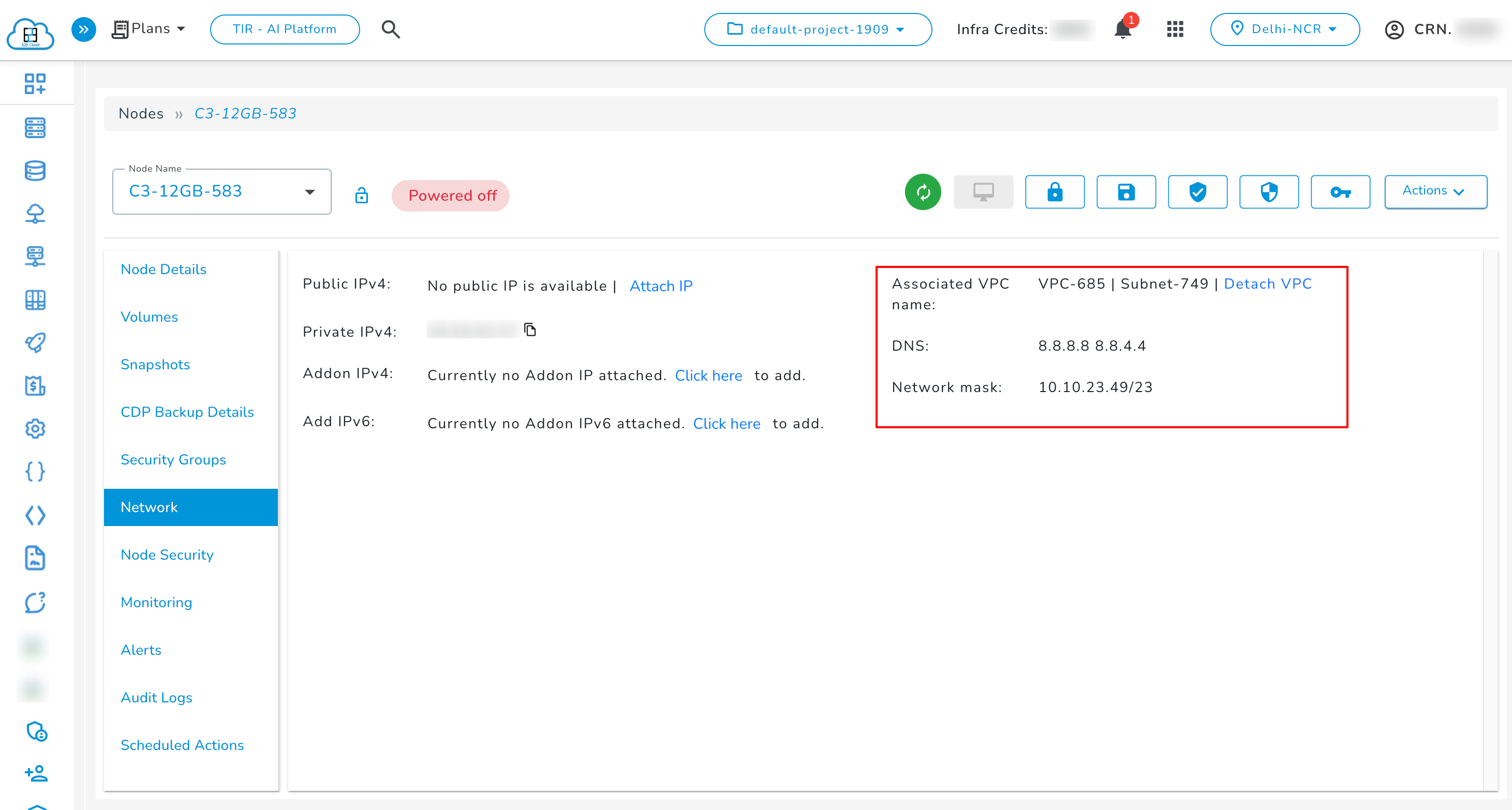Toggle the lock beside the node name
Screen dimensions: 1512x810
pos(362,194)
